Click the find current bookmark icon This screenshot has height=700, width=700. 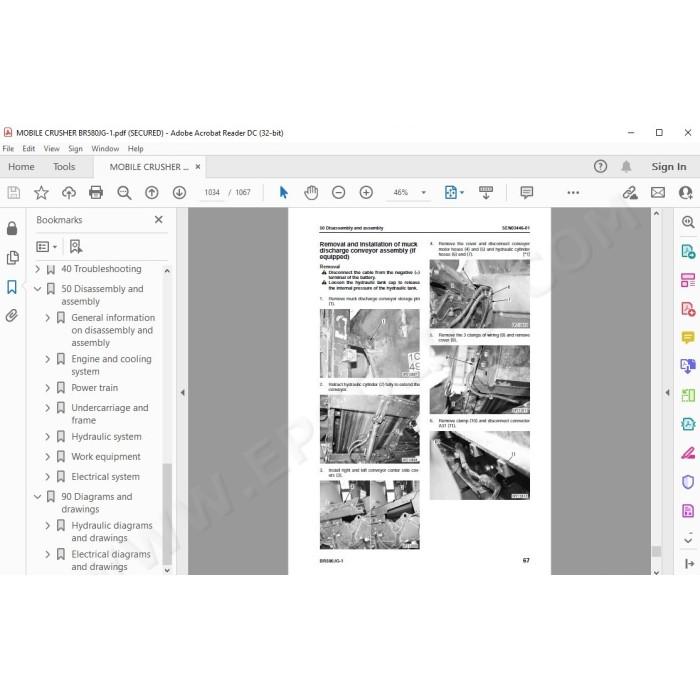click(x=75, y=246)
